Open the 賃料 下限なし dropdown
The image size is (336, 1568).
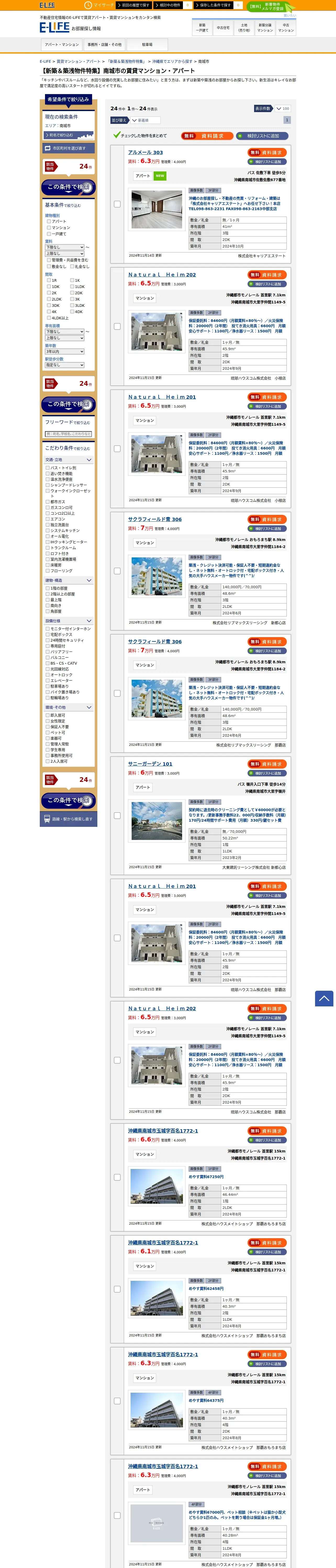coord(65,247)
